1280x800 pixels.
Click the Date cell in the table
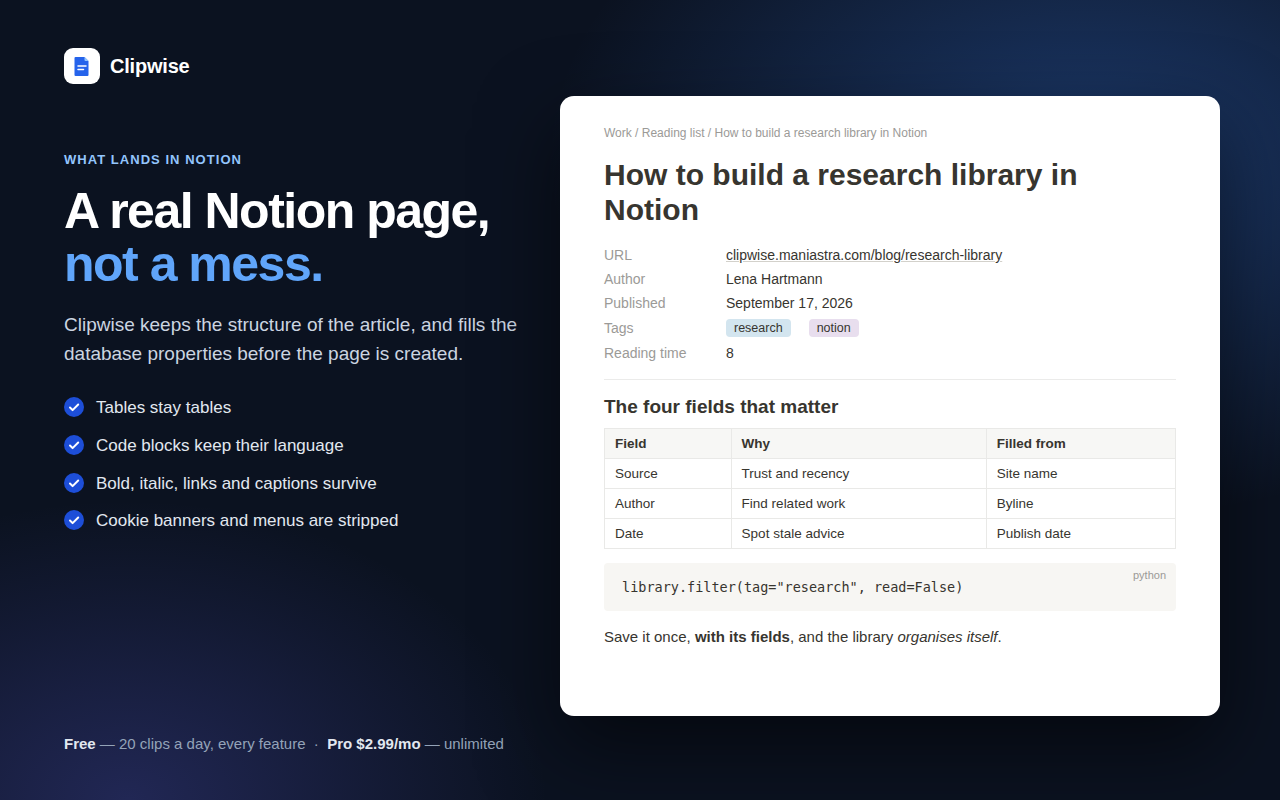(668, 534)
